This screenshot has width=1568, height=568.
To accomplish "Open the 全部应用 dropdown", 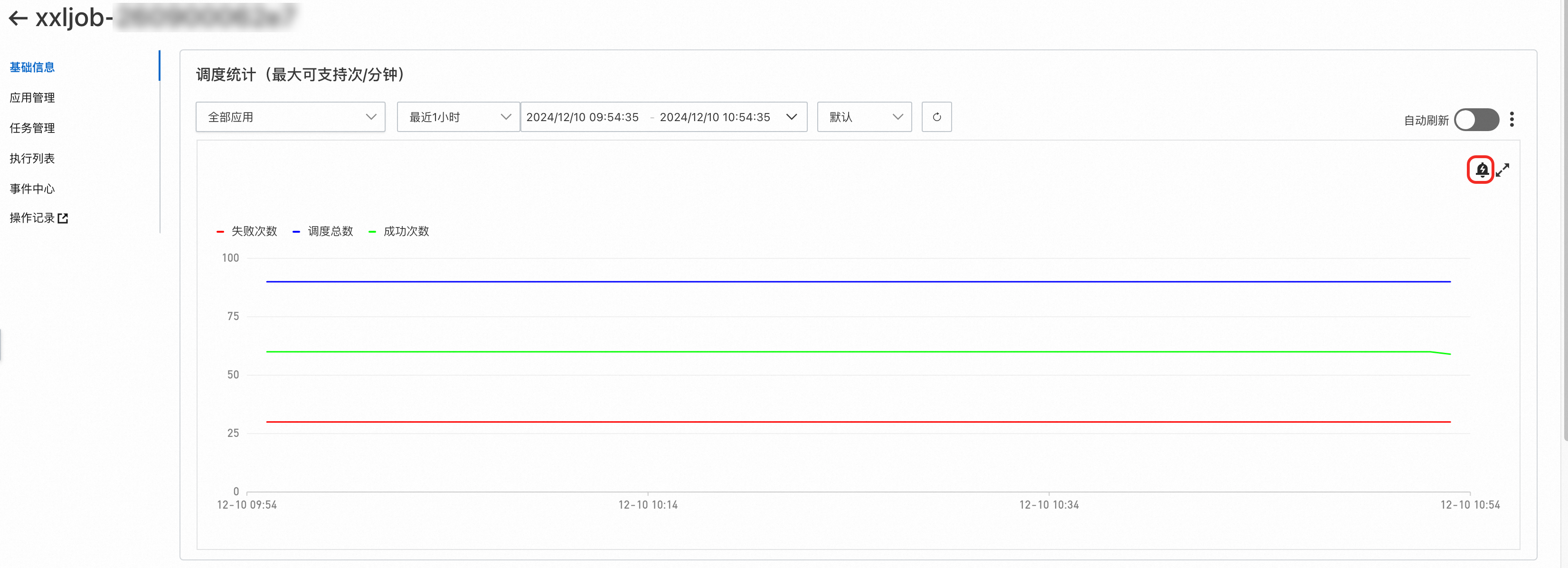I will pyautogui.click(x=290, y=117).
